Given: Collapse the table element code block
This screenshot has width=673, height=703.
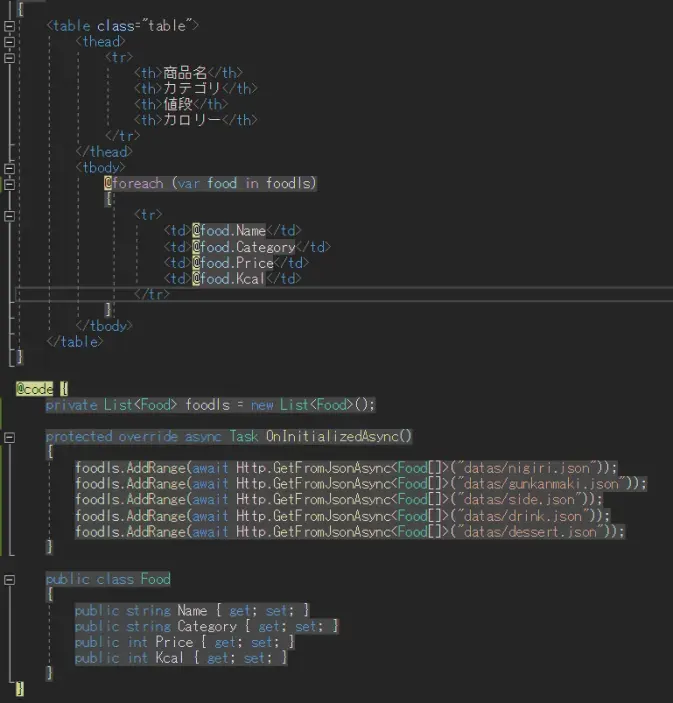Looking at the screenshot, I should pyautogui.click(x=10, y=26).
